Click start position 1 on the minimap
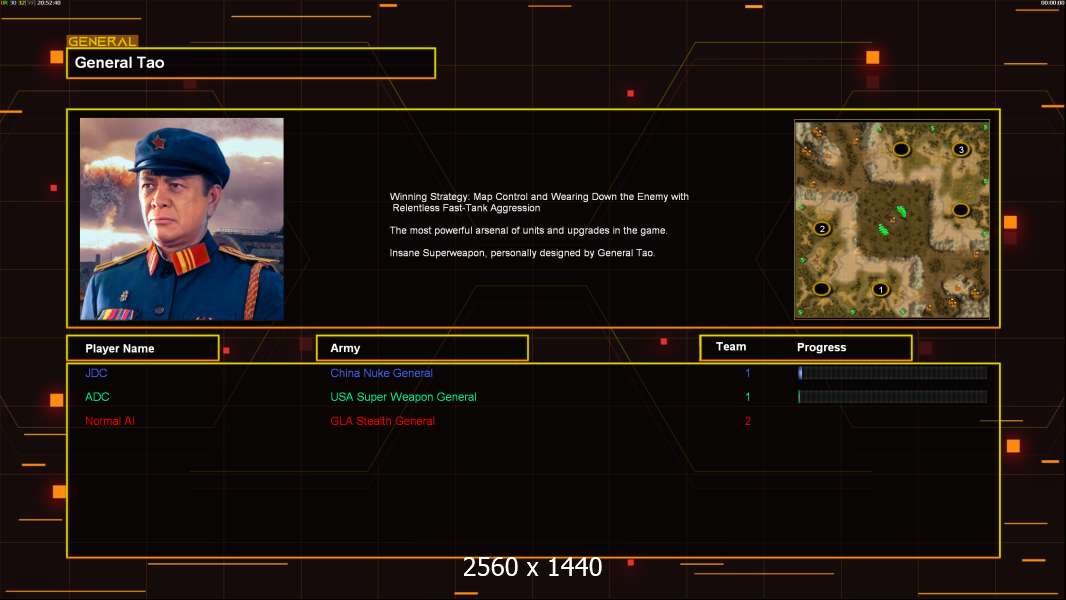Image resolution: width=1066 pixels, height=600 pixels. pyautogui.click(x=880, y=289)
